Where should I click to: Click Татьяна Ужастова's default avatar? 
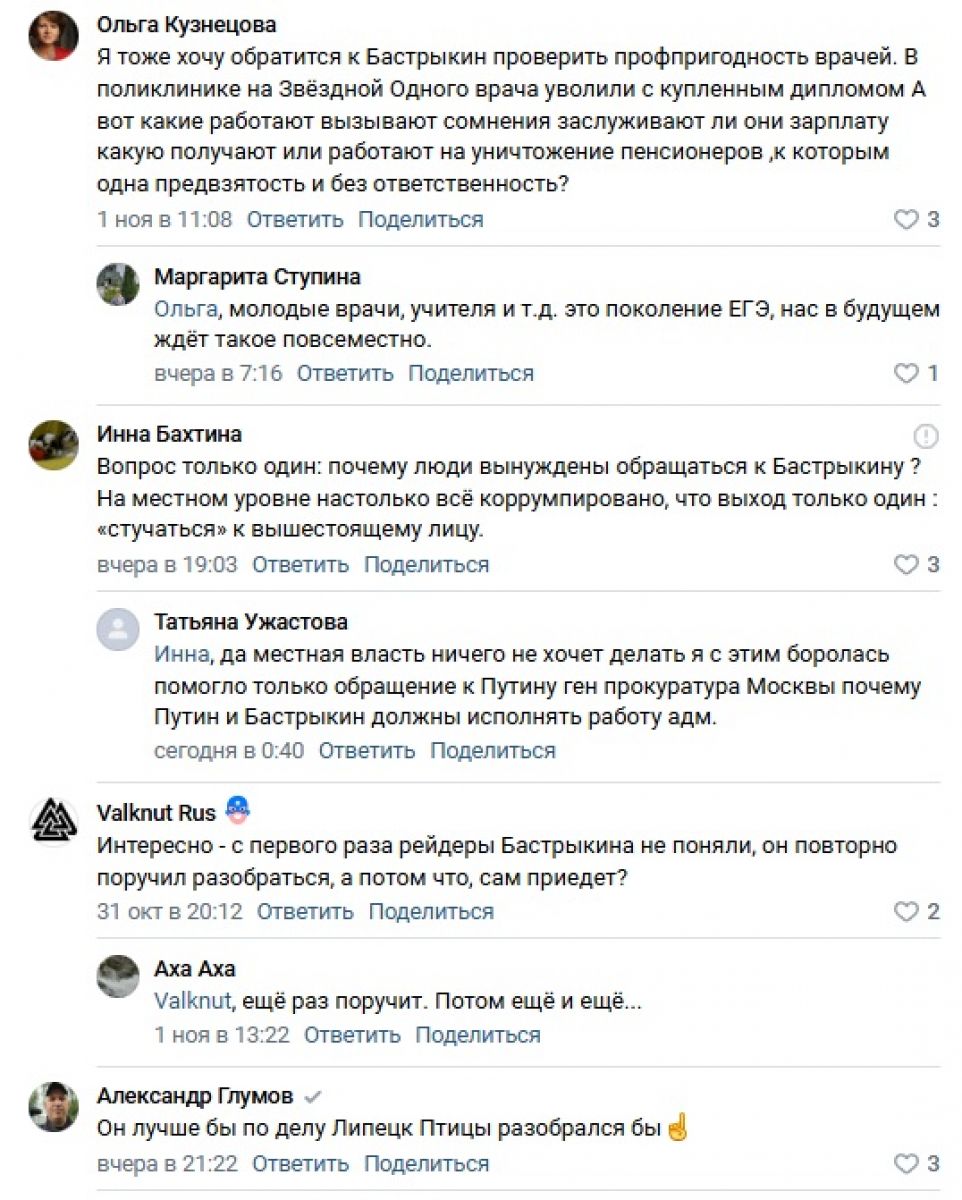pos(118,631)
